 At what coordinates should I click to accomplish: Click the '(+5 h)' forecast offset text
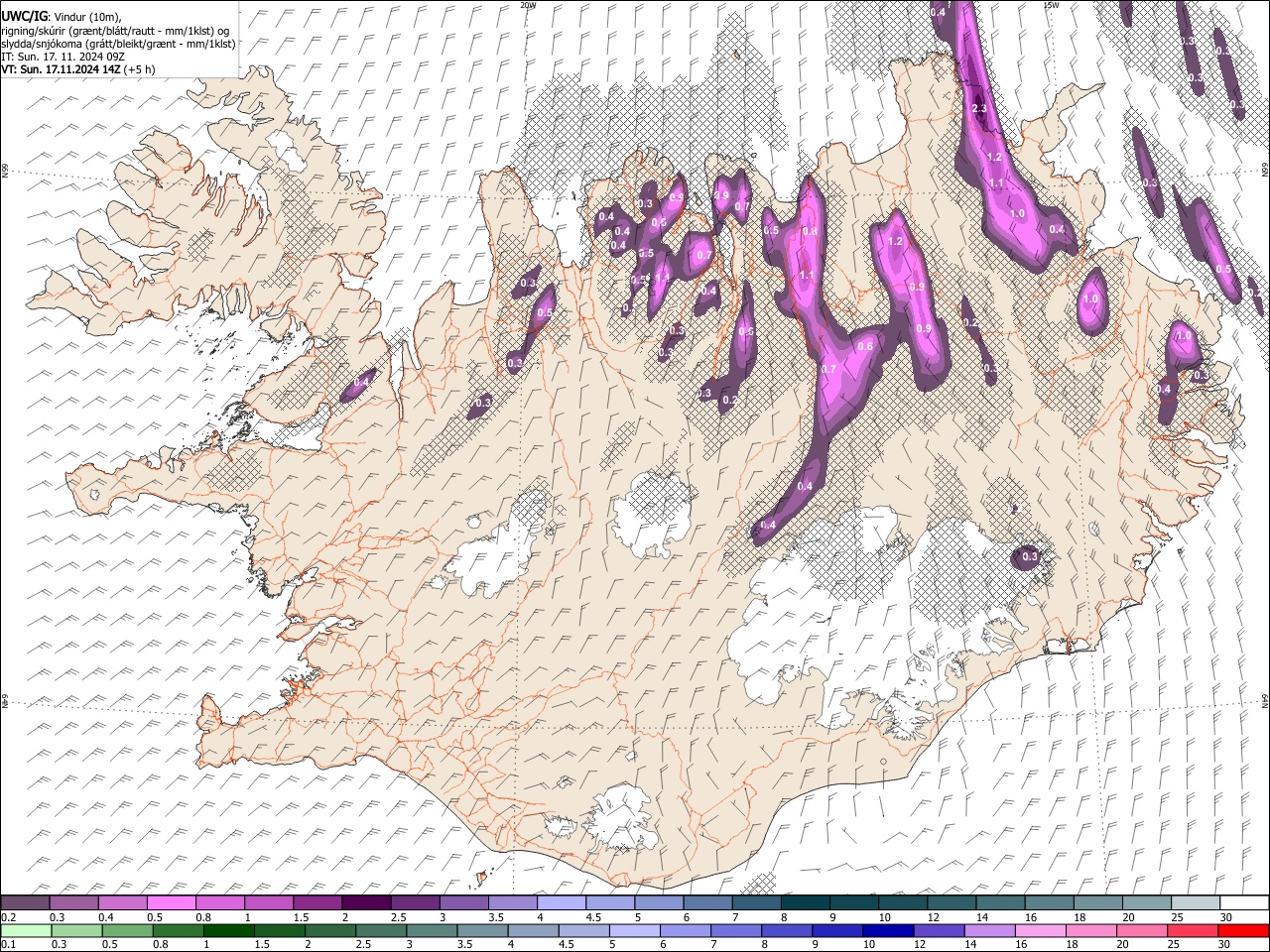(139, 69)
